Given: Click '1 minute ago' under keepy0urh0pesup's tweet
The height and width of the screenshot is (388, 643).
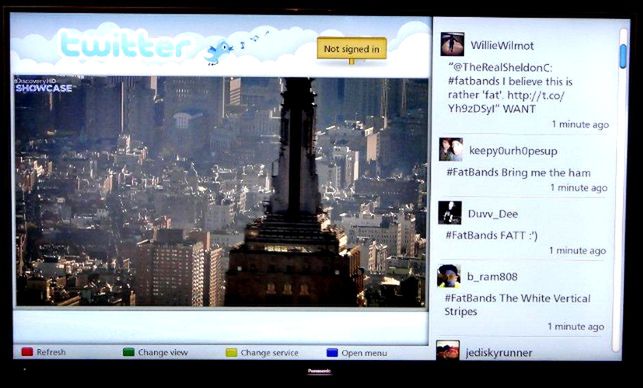Looking at the screenshot, I should (x=579, y=188).
